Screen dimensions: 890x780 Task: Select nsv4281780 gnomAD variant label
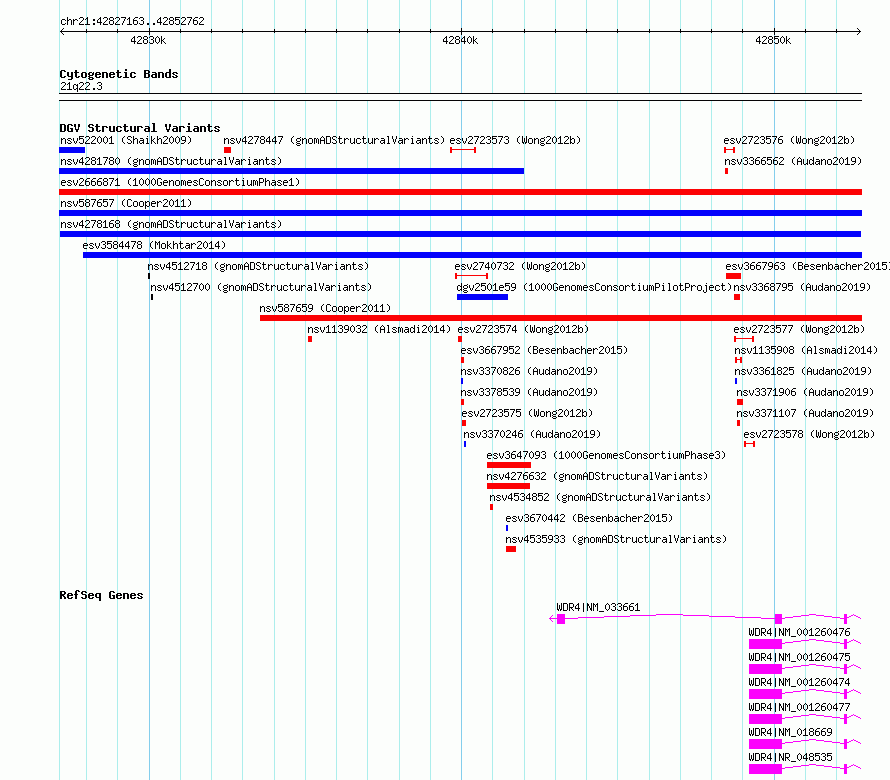171,161
